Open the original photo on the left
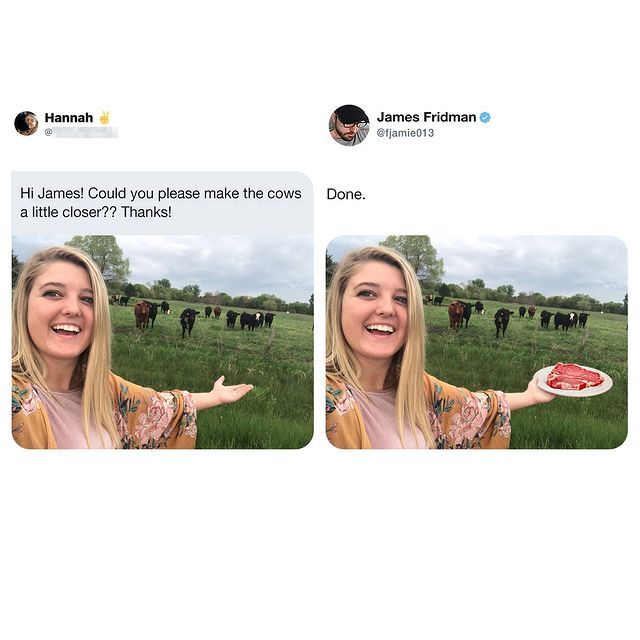The height and width of the screenshot is (640, 640). pos(162,342)
